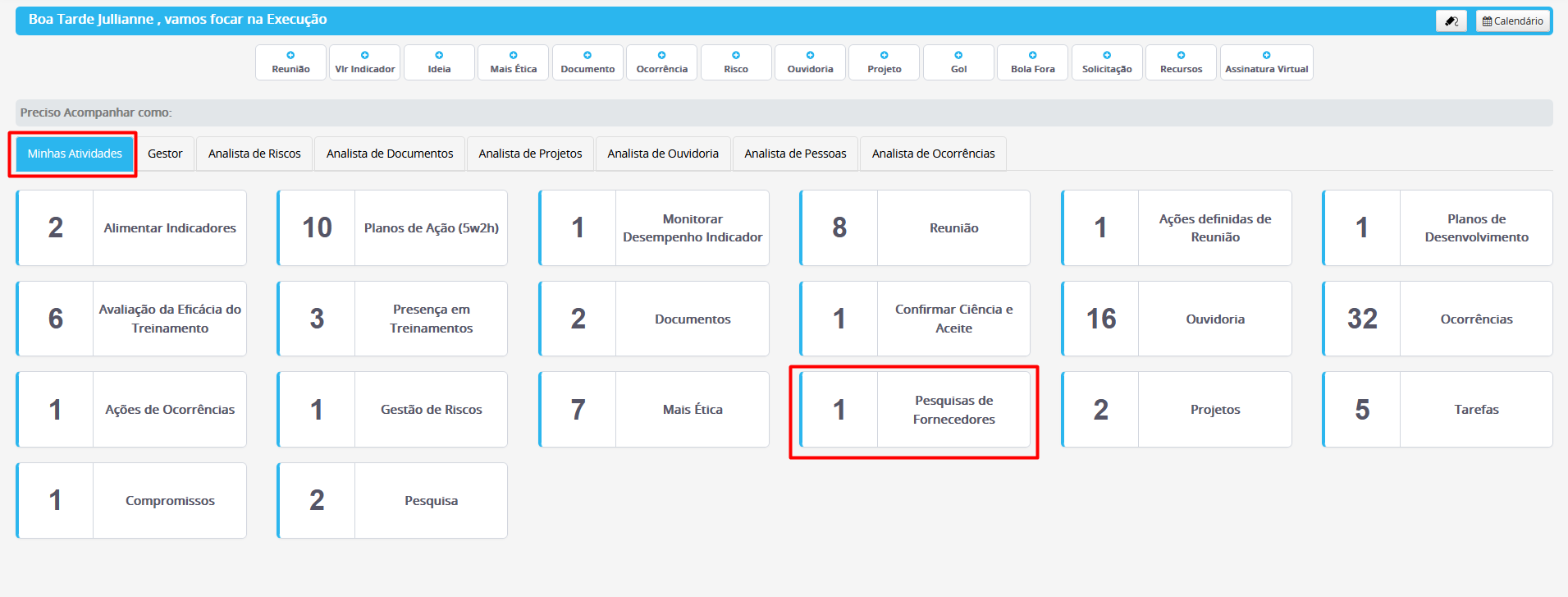Click the plus icon above Documento
The image size is (1568, 597).
(x=587, y=55)
